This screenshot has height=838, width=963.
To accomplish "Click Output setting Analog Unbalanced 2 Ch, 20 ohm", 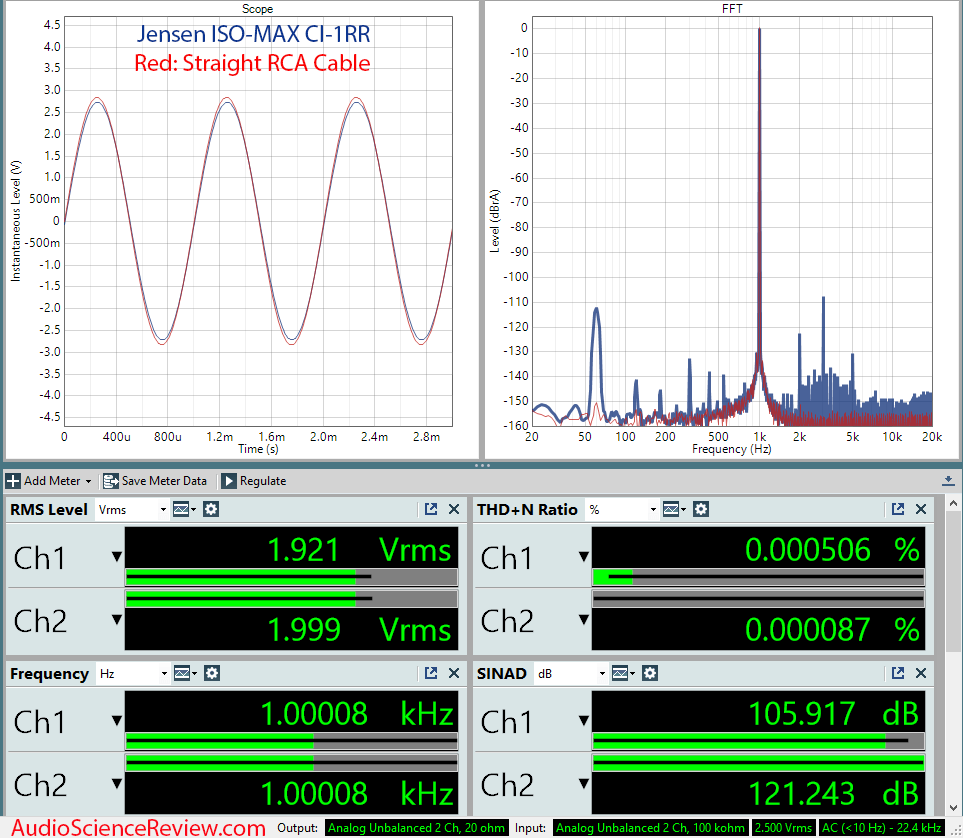I will (416, 828).
